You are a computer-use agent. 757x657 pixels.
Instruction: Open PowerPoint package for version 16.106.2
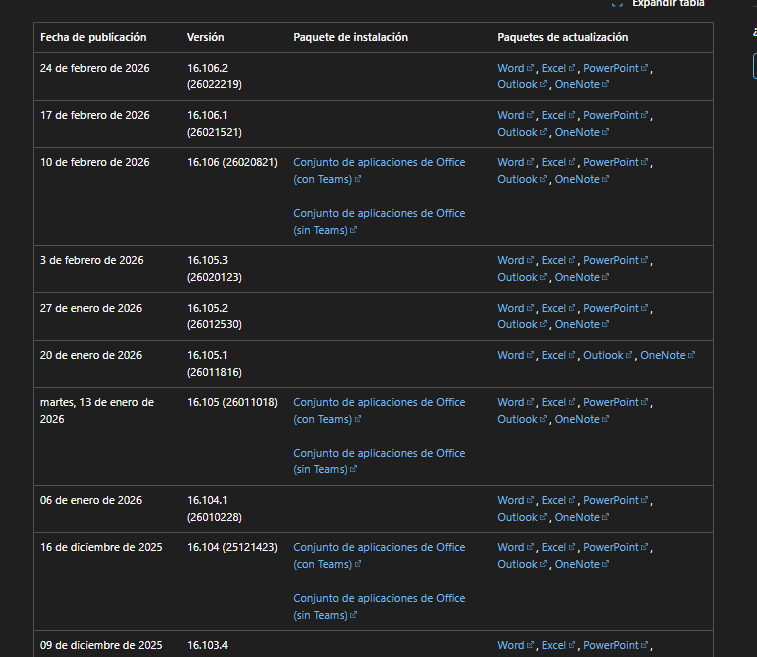616,68
